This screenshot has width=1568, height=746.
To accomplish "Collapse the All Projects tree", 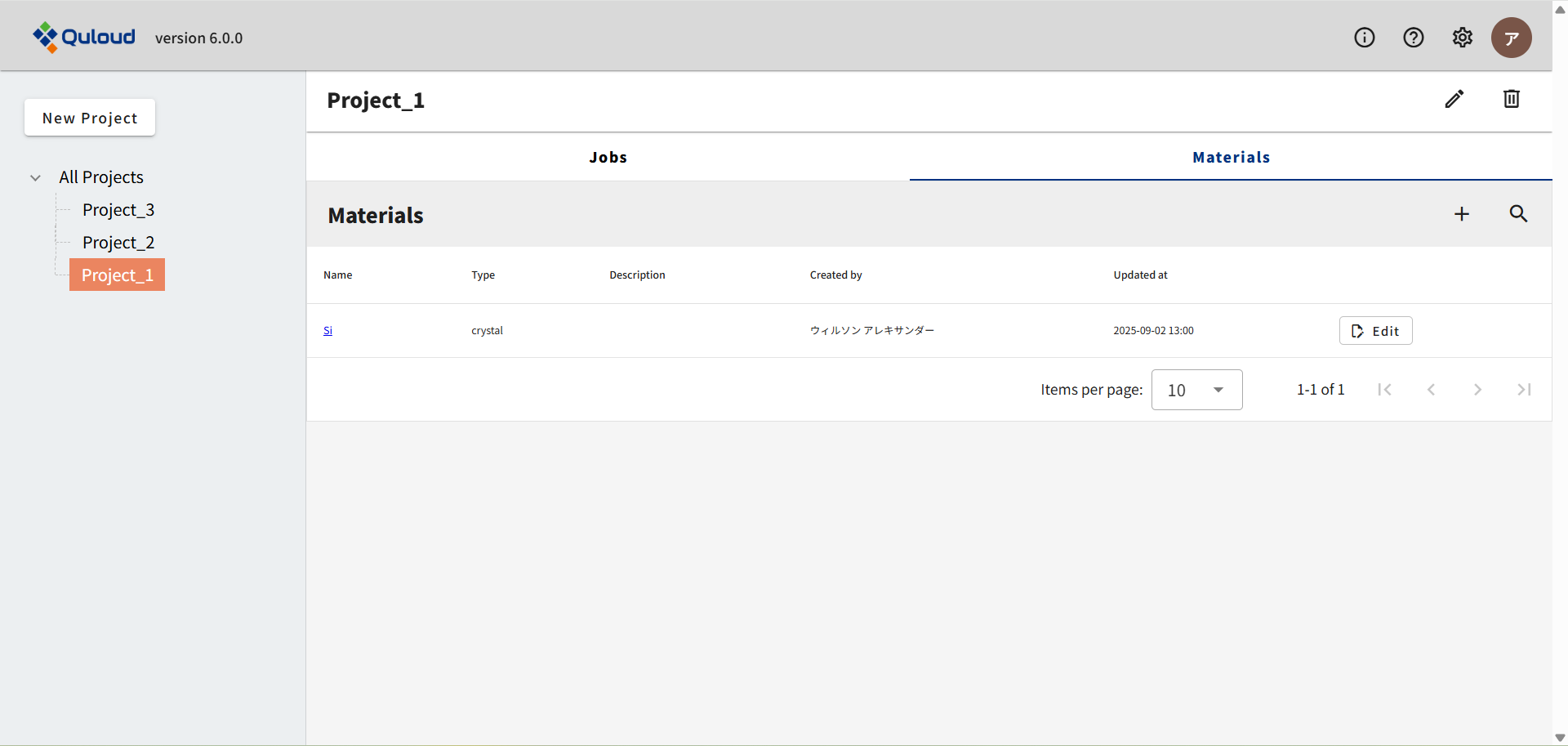I will [35, 178].
